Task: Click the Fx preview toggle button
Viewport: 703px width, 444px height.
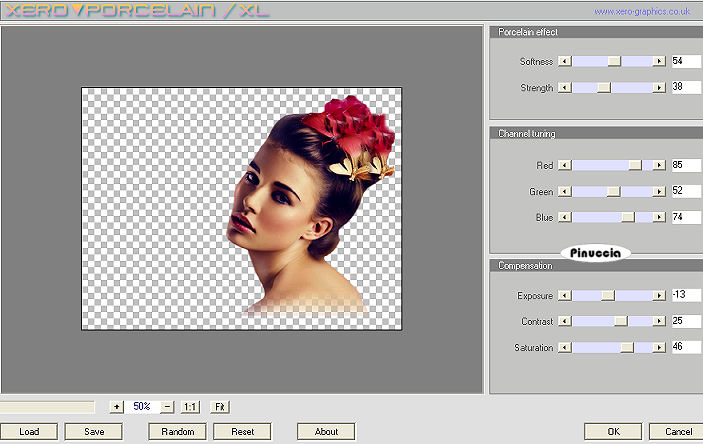Action: (220, 407)
